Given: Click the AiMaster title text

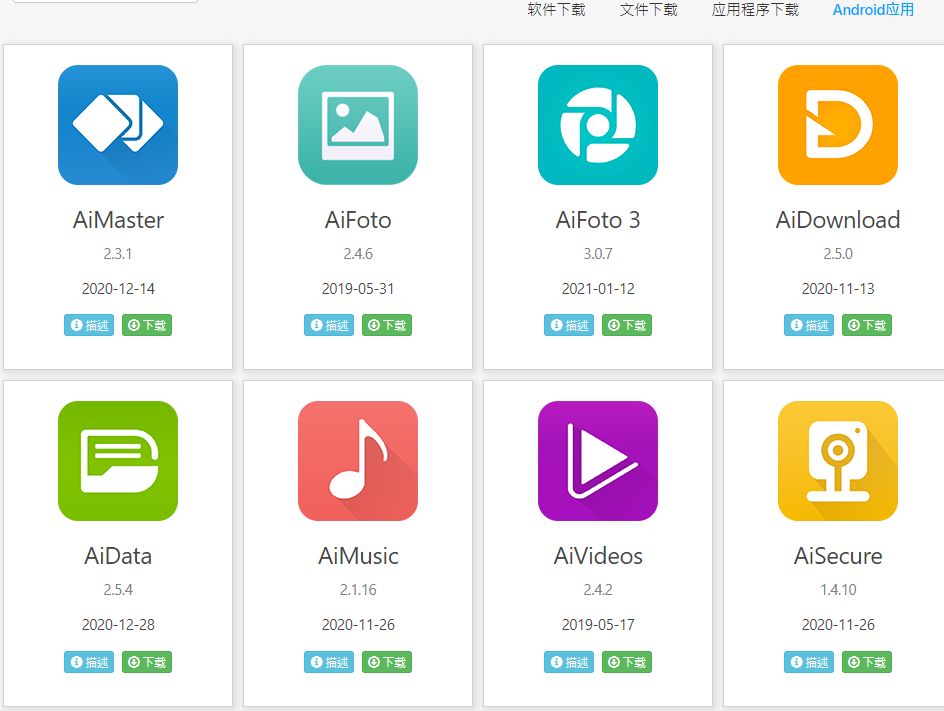Looking at the screenshot, I should pos(118,220).
